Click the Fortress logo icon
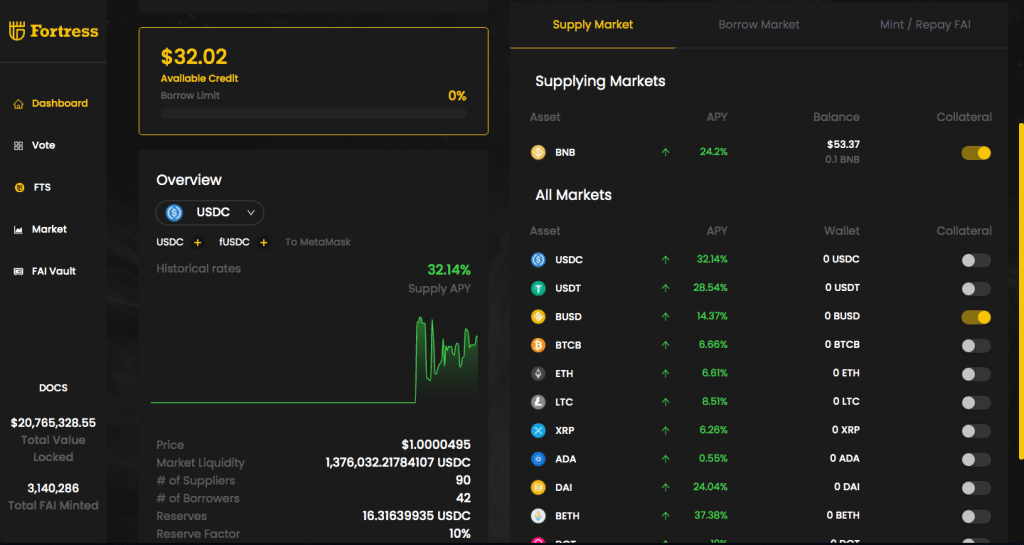Image resolution: width=1024 pixels, height=545 pixels. click(x=17, y=31)
